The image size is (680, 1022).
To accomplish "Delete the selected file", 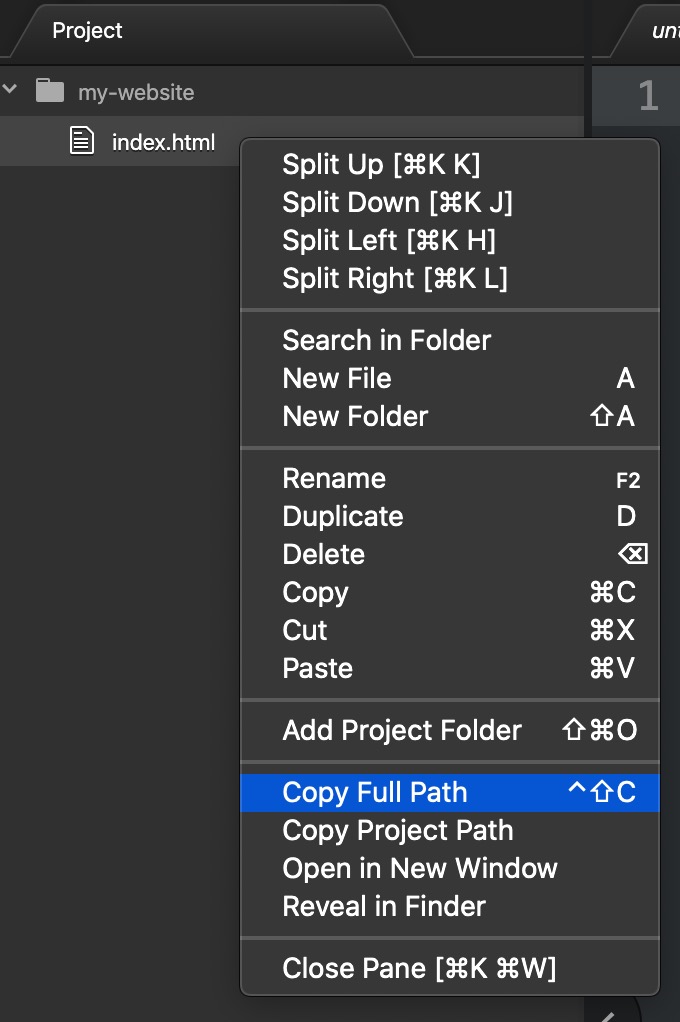I will (x=324, y=554).
